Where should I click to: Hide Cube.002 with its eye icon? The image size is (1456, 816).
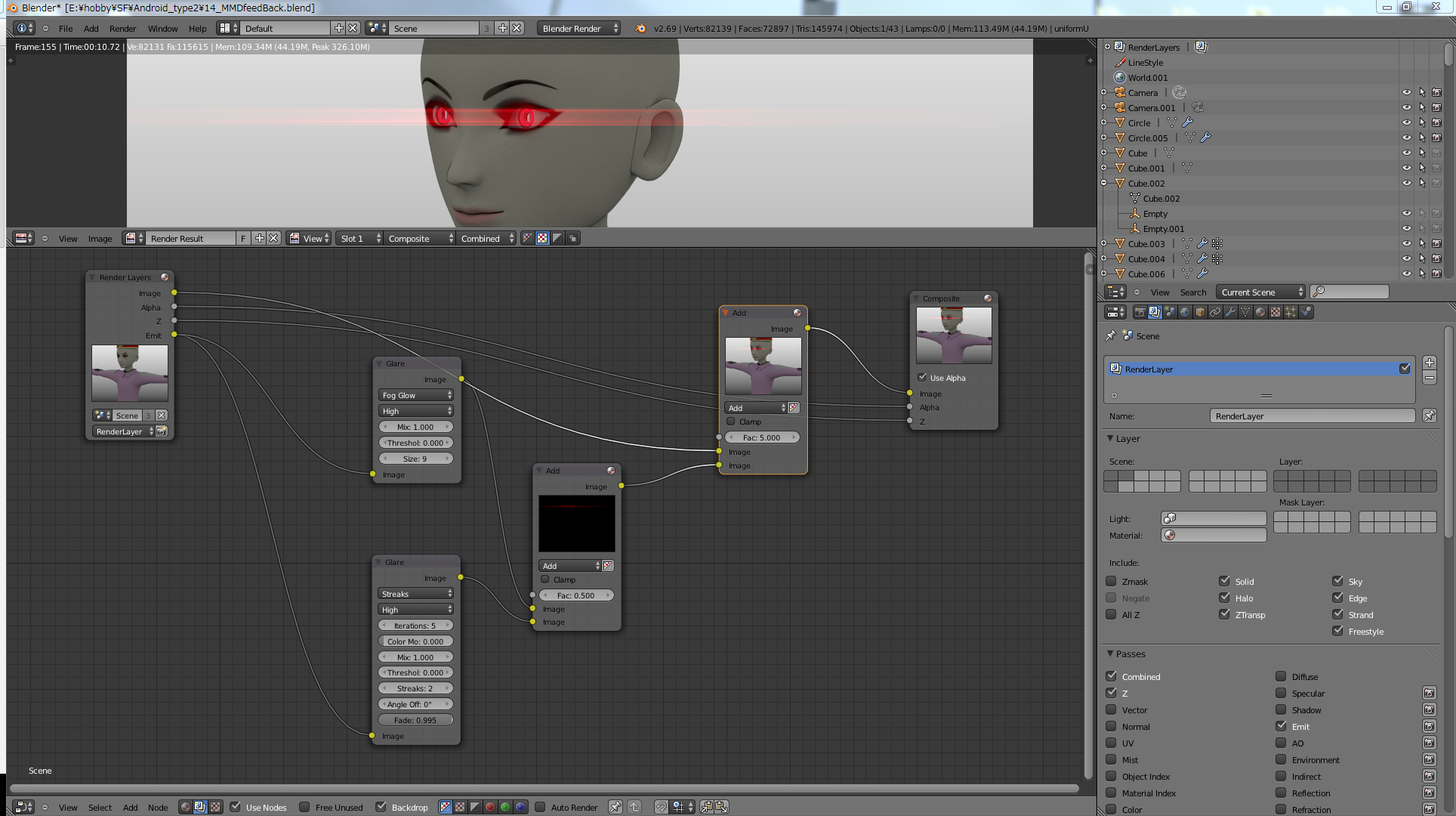(x=1406, y=184)
